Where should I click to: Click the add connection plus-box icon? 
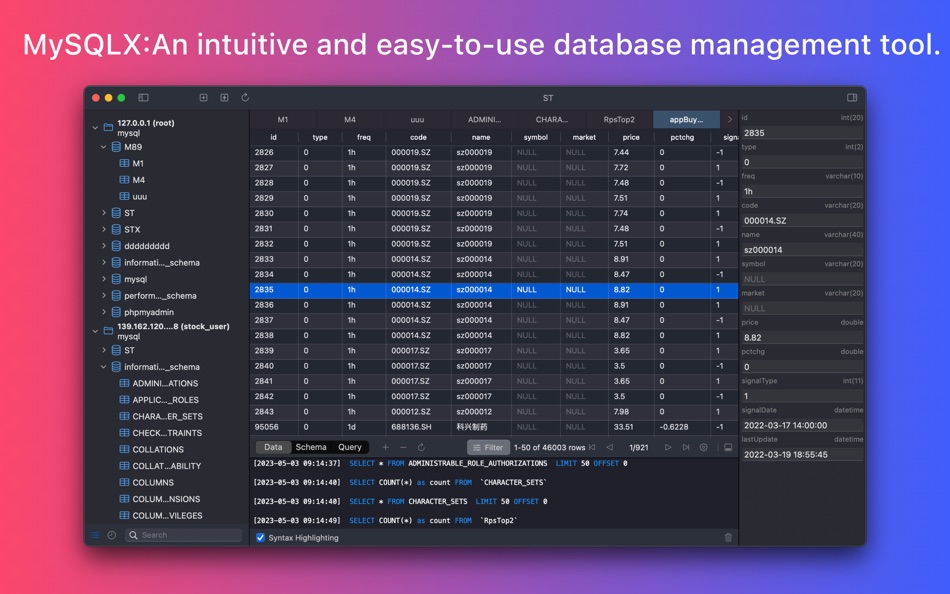(x=204, y=98)
